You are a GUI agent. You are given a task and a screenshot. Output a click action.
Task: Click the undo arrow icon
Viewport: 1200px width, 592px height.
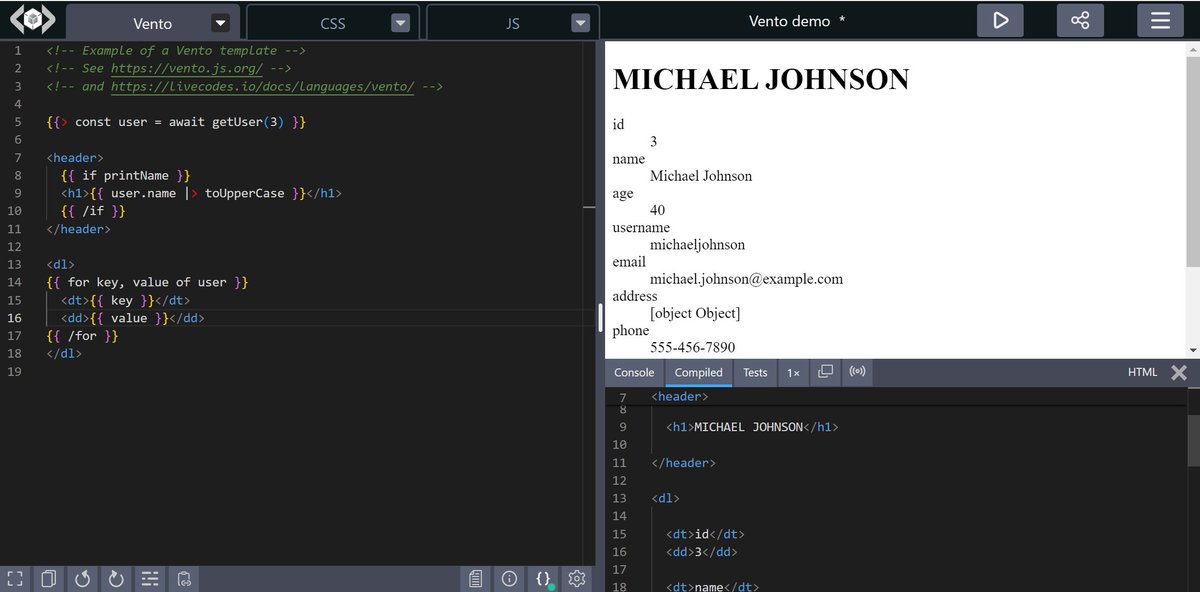click(82, 578)
